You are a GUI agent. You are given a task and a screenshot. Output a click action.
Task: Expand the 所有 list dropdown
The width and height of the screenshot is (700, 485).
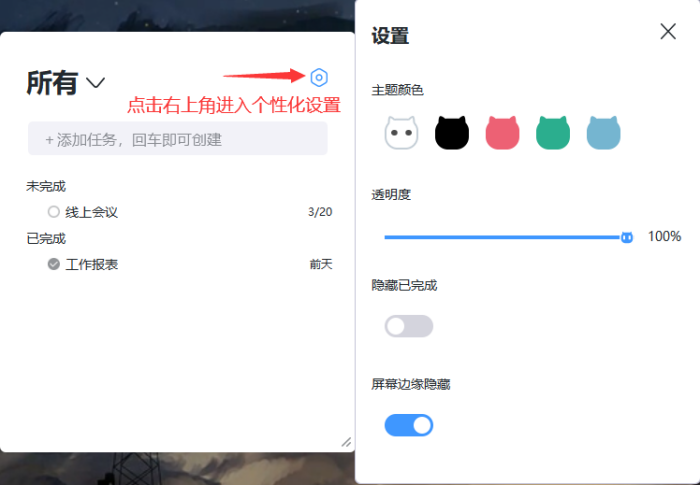tap(96, 83)
